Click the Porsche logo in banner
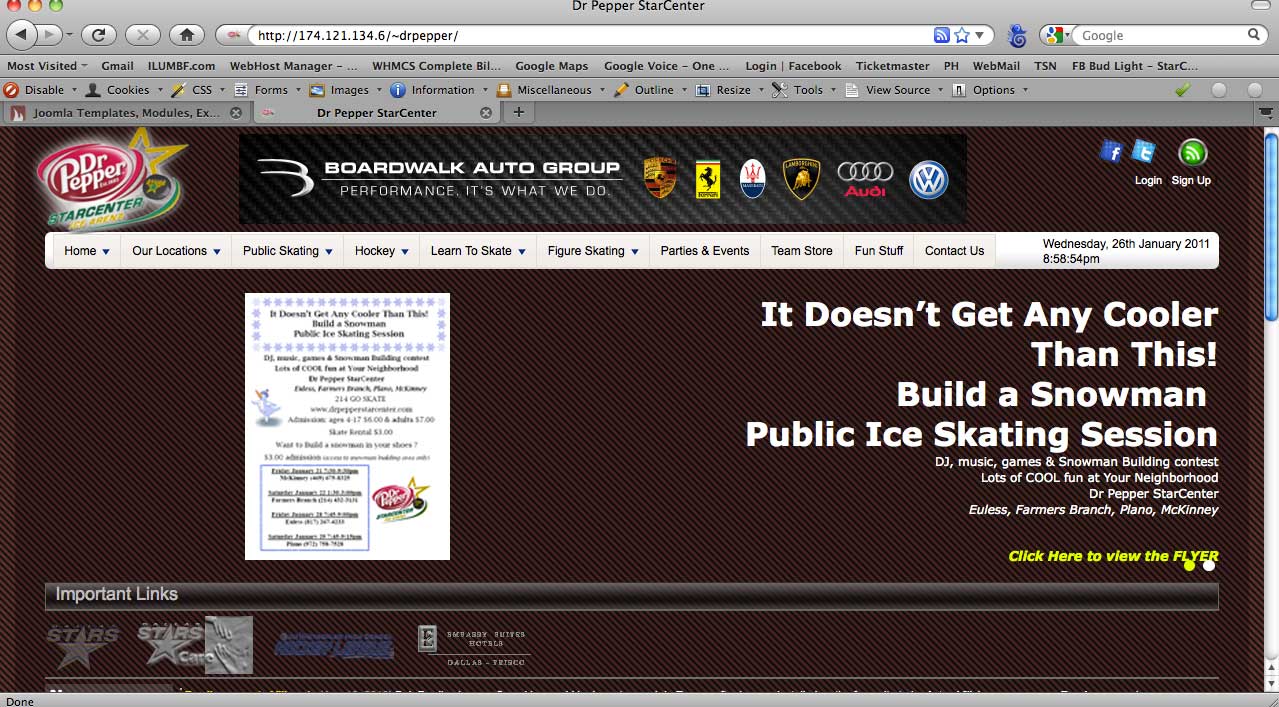1279x707 pixels. pyautogui.click(x=660, y=178)
